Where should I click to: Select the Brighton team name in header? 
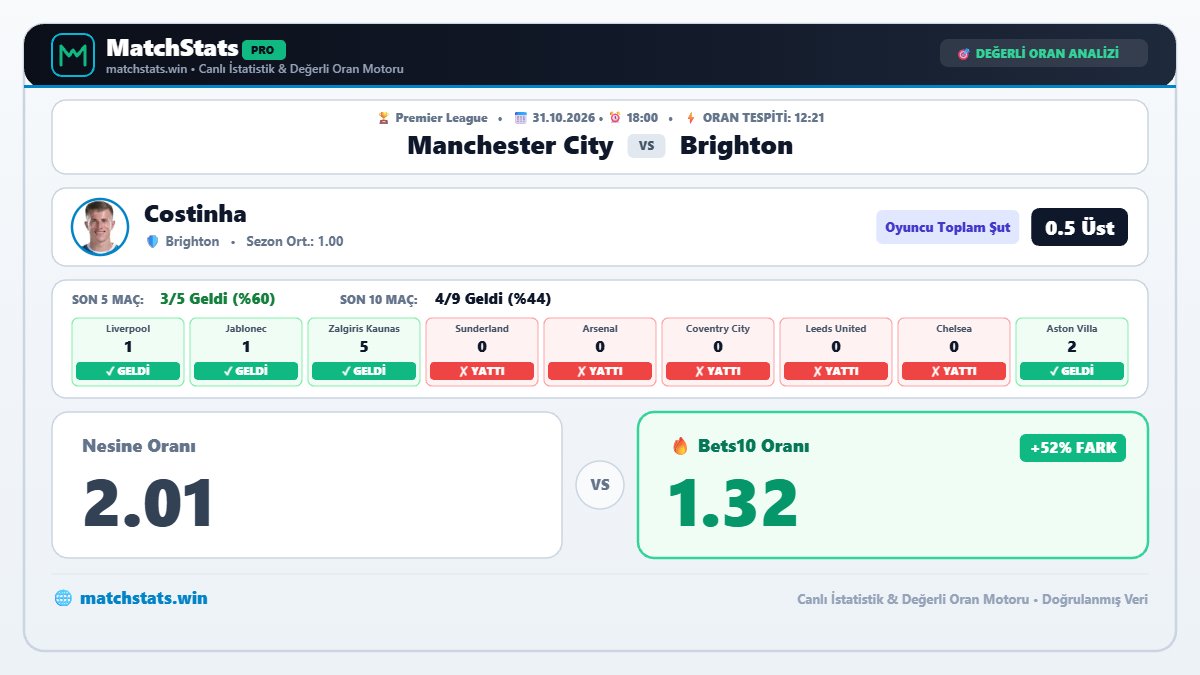click(736, 145)
